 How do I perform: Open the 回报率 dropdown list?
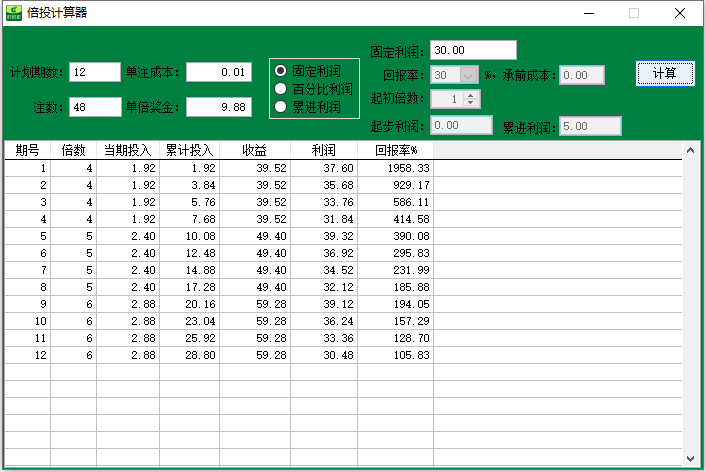click(469, 75)
